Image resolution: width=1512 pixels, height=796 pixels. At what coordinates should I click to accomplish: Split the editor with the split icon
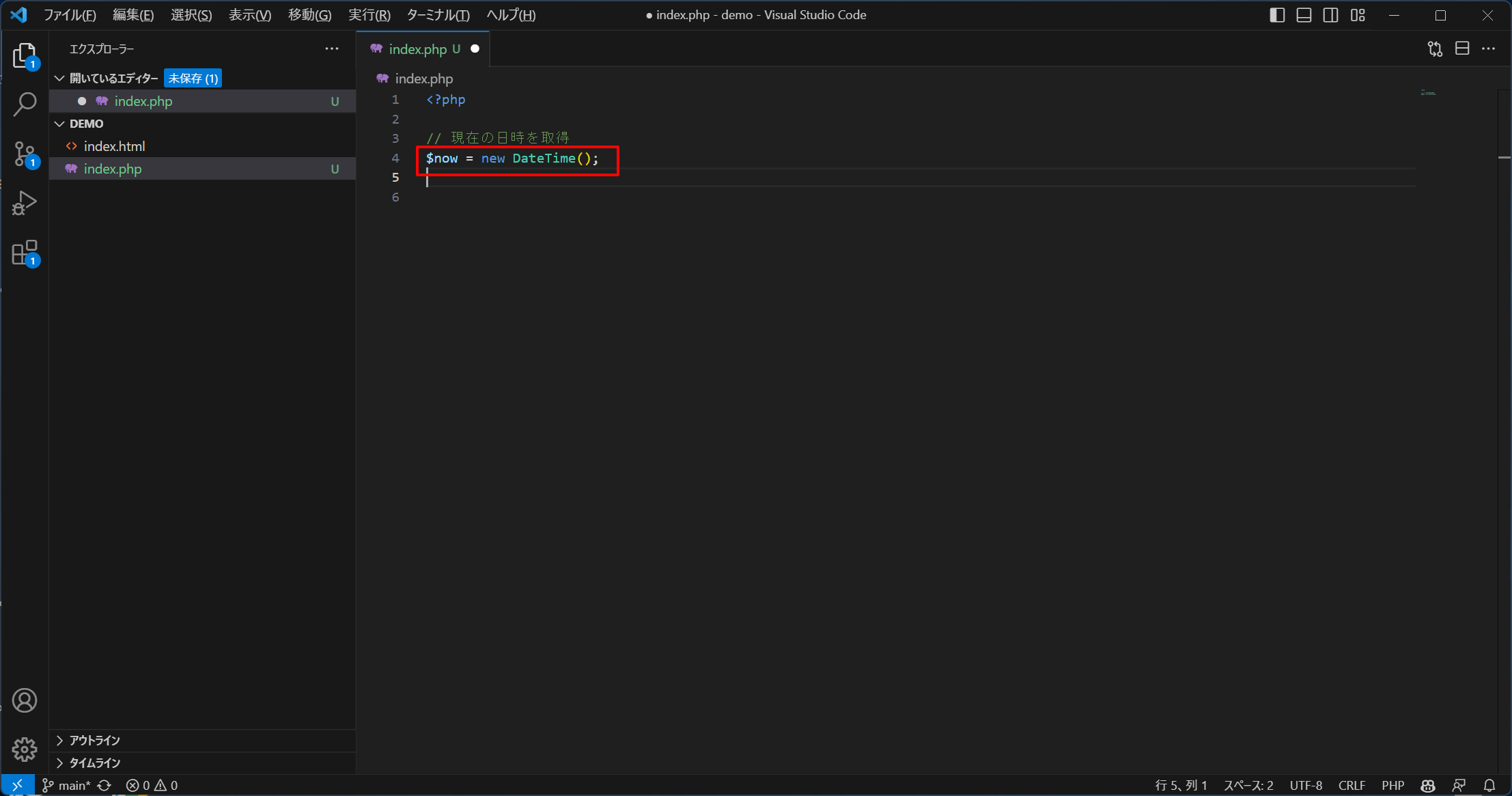[1462, 49]
